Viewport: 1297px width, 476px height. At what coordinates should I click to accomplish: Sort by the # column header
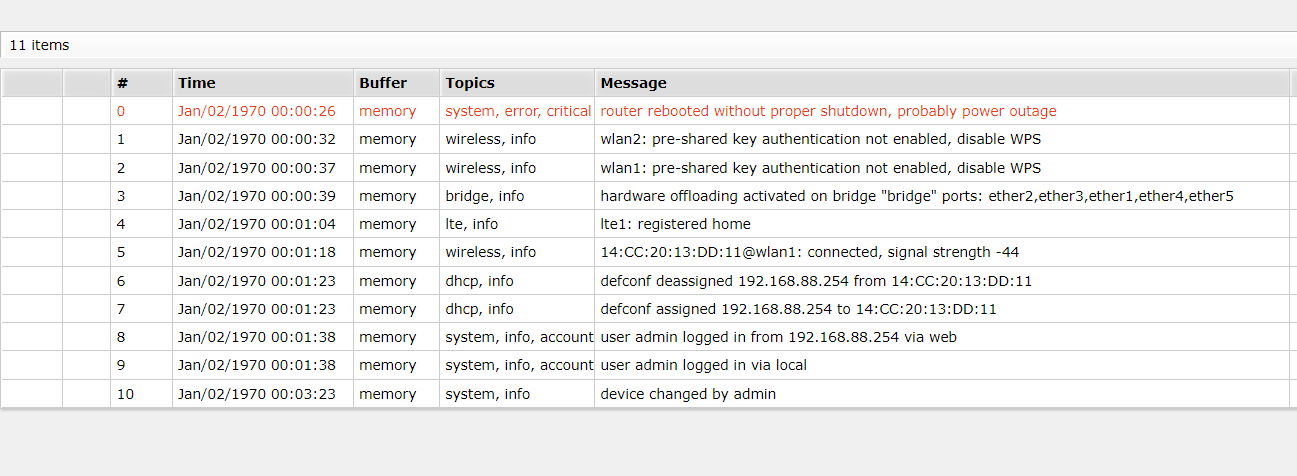point(122,83)
